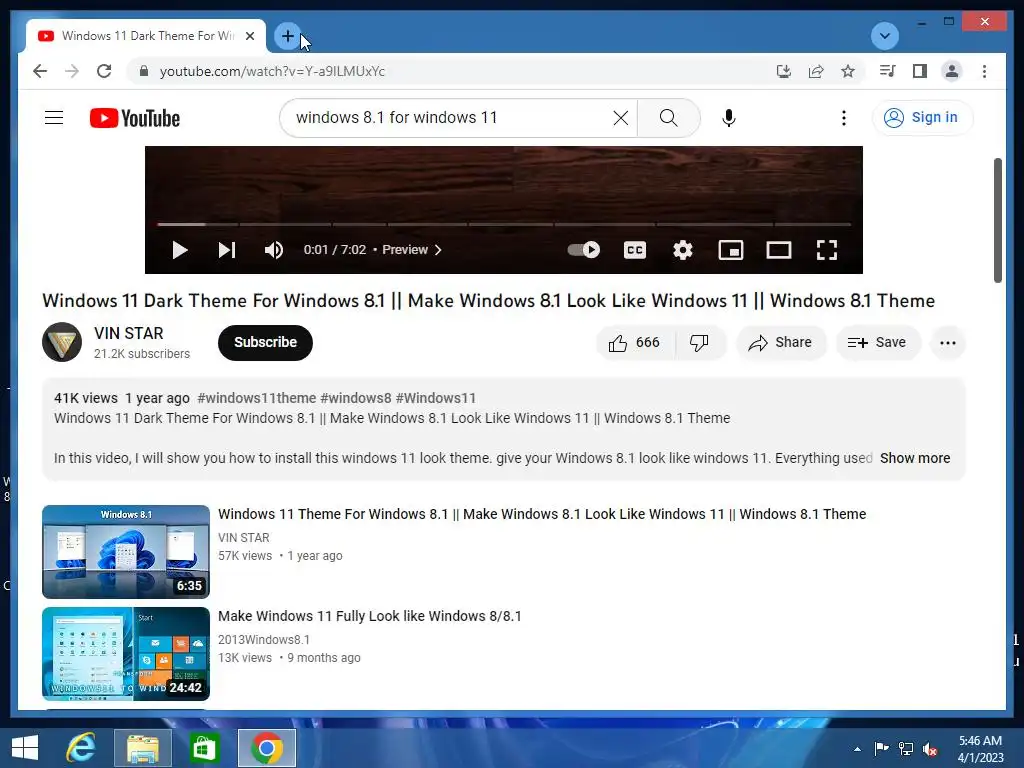Viewport: 1024px width, 768px height.
Task: Open the YouTube guide hamburger menu
Action: (x=54, y=118)
